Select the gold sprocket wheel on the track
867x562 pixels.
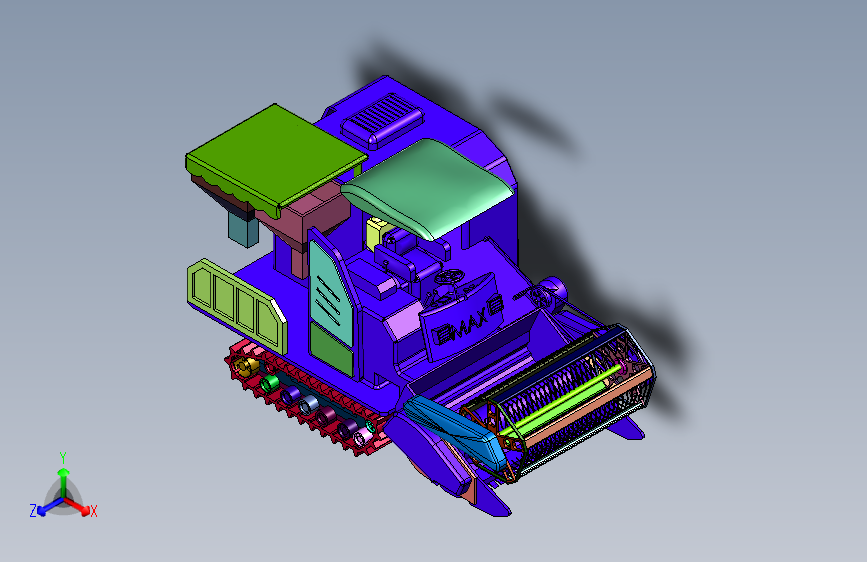pos(245,366)
